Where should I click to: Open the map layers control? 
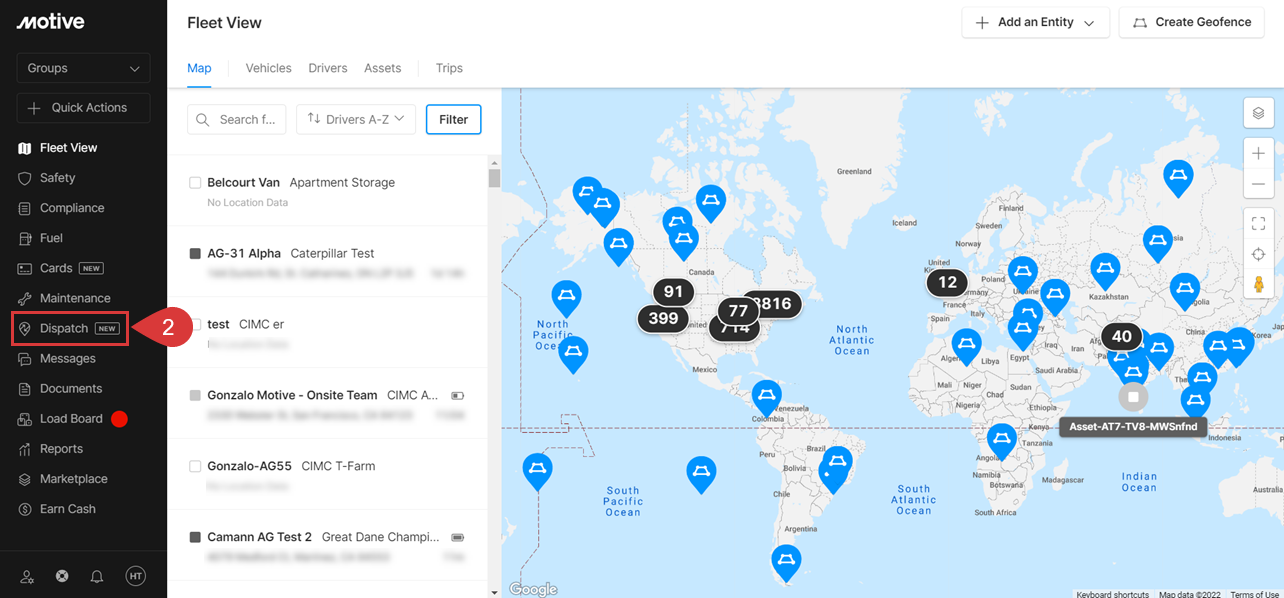pos(1258,113)
